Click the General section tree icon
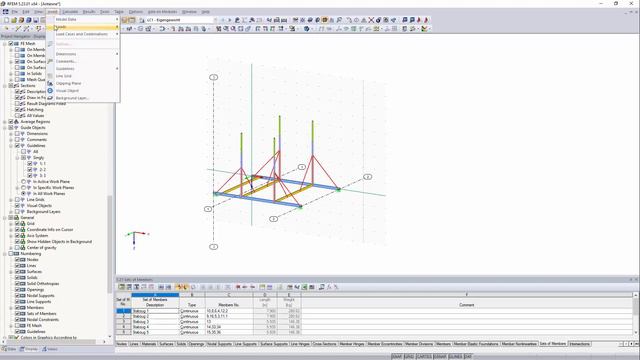Viewport: 640px width, 360px height. coord(17,218)
